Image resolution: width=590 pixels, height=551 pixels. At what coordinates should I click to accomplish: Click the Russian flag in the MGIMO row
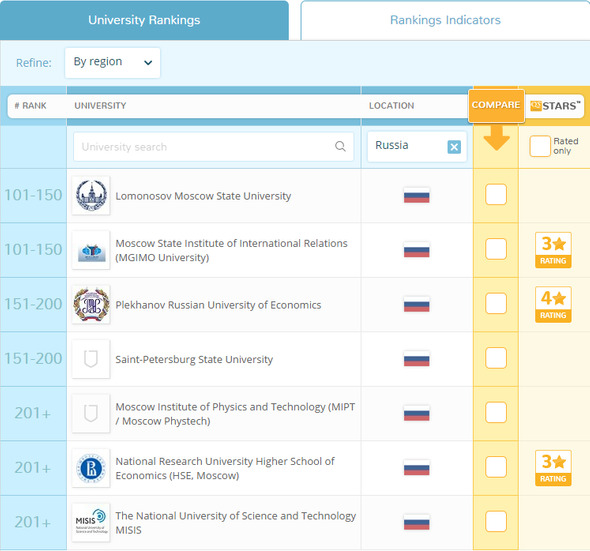click(417, 250)
